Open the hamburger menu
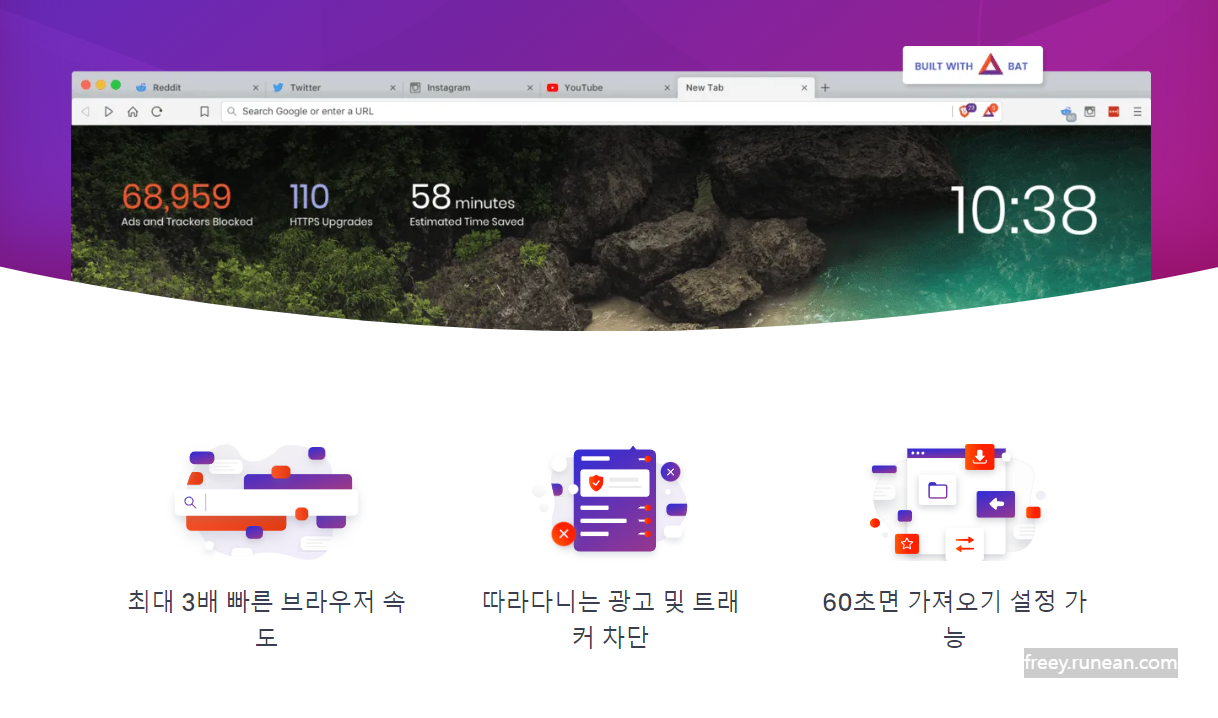The height and width of the screenshot is (718, 1218). click(x=1137, y=111)
